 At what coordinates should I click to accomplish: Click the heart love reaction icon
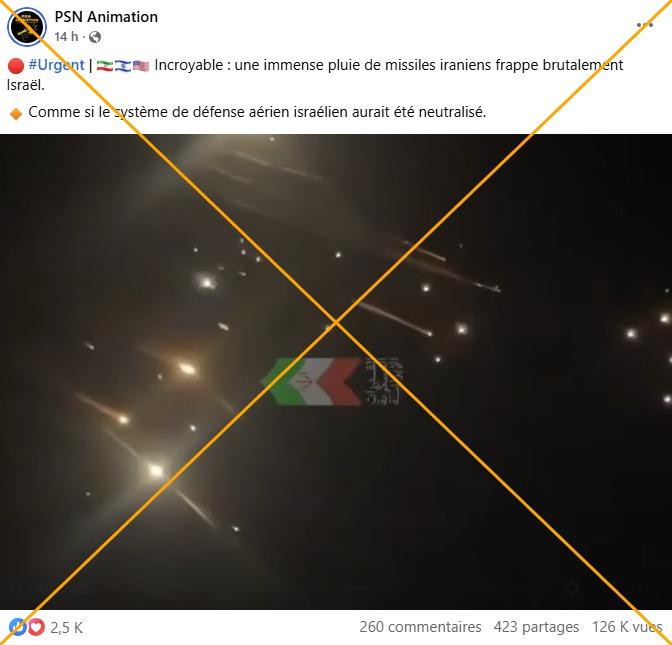click(36, 627)
